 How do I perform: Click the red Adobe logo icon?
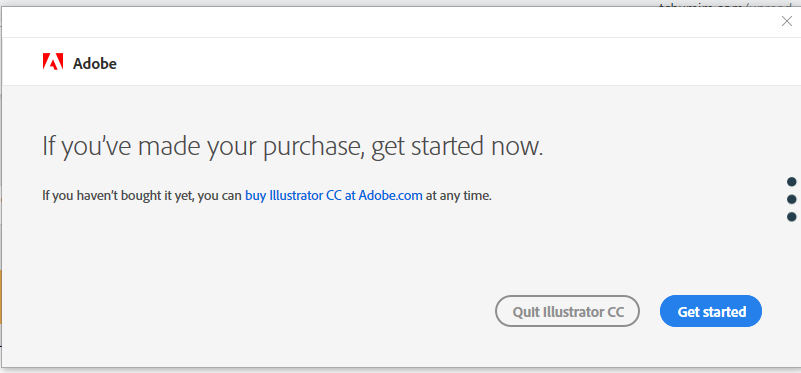click(x=53, y=61)
